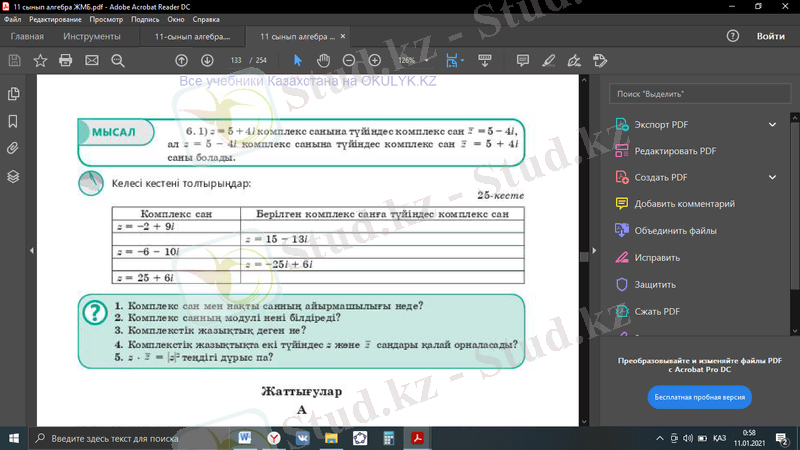Expand the Создать PDF section
Viewport: 800px width, 450px height.
coord(772,177)
